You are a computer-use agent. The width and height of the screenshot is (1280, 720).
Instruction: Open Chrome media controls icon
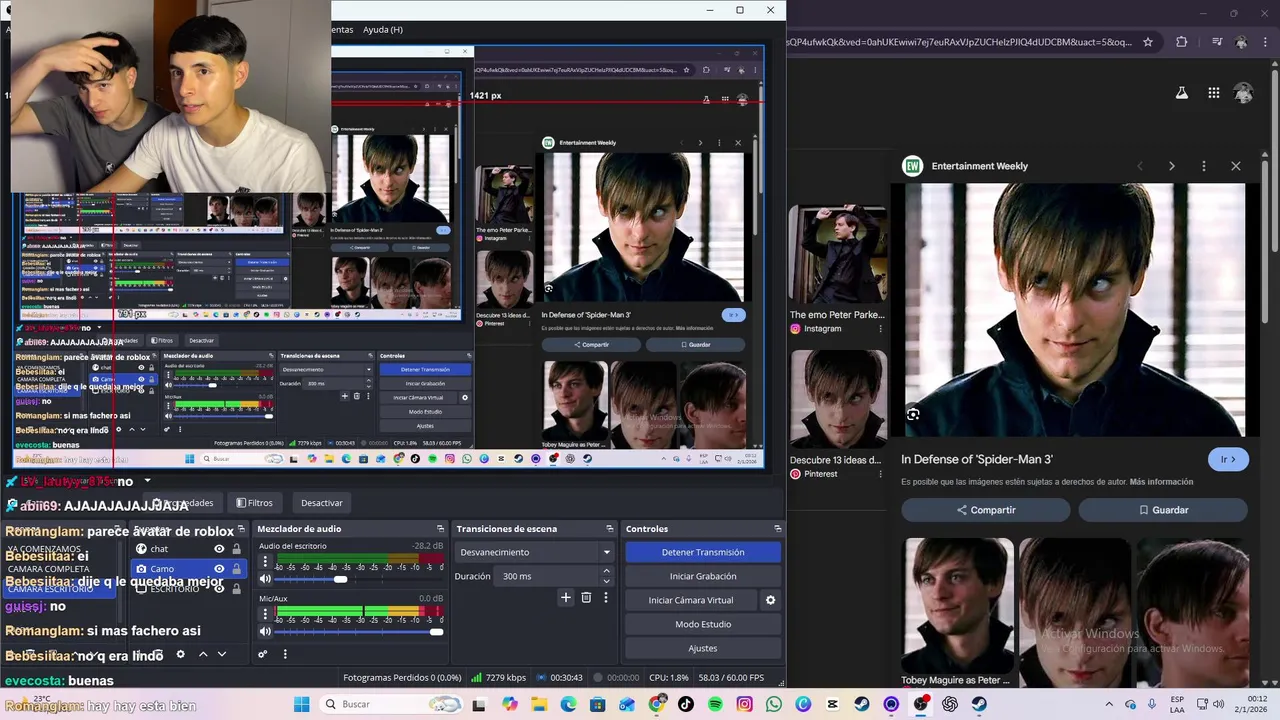click(1217, 42)
